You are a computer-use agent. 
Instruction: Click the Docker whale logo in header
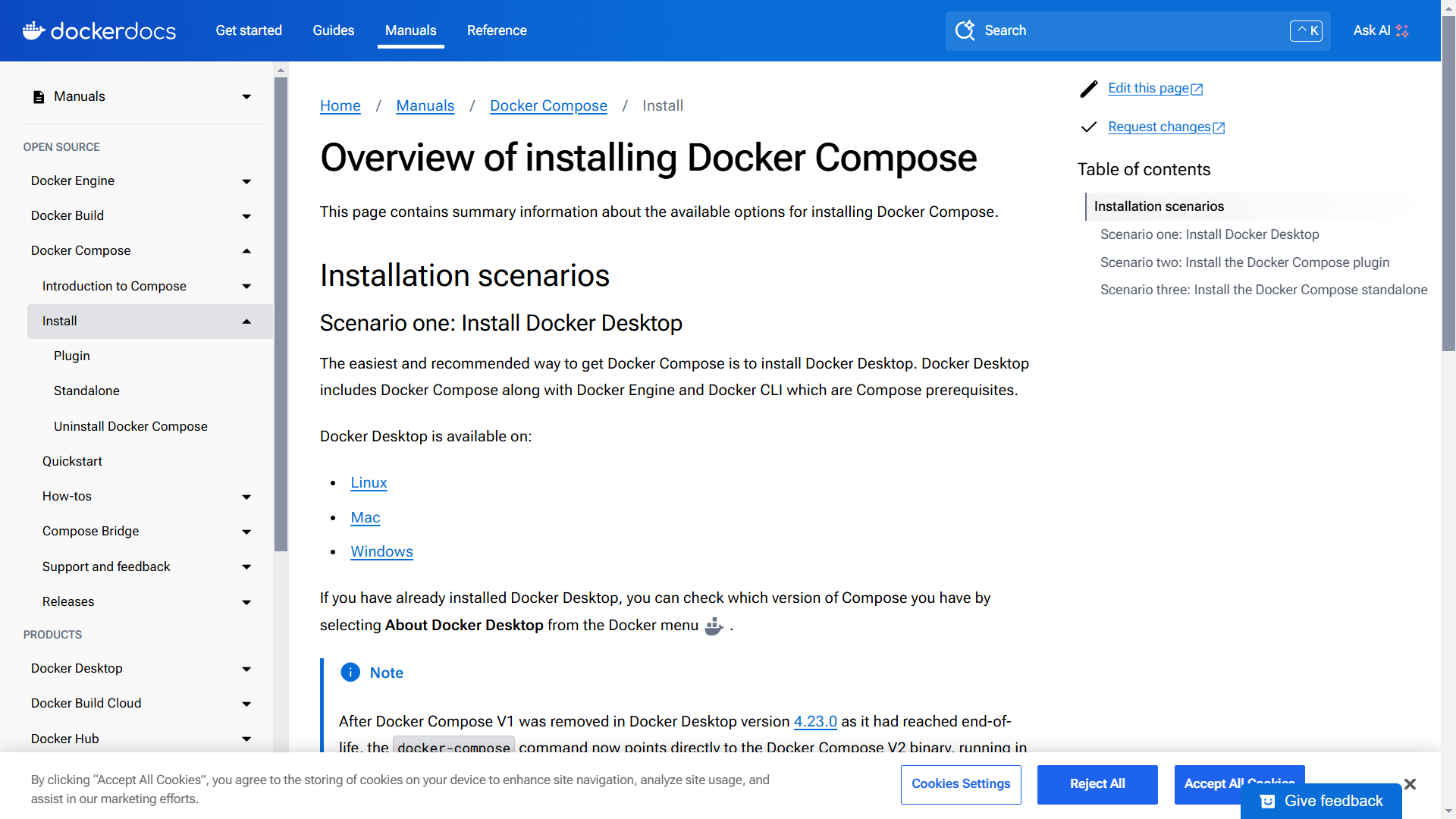[x=34, y=30]
